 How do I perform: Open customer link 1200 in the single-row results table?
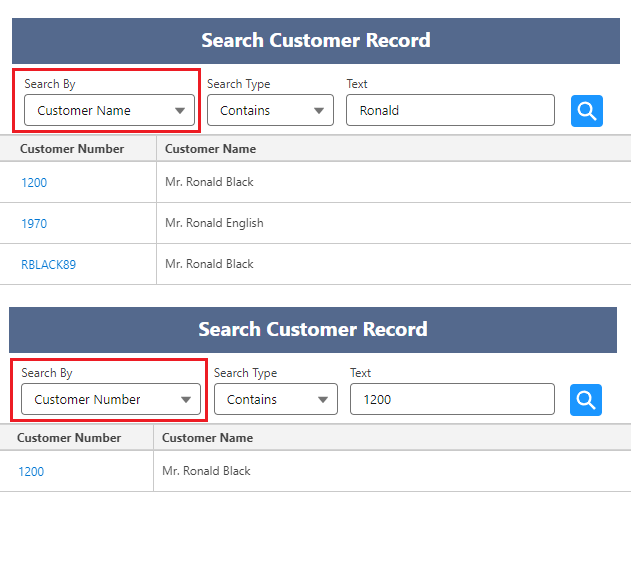[31, 472]
